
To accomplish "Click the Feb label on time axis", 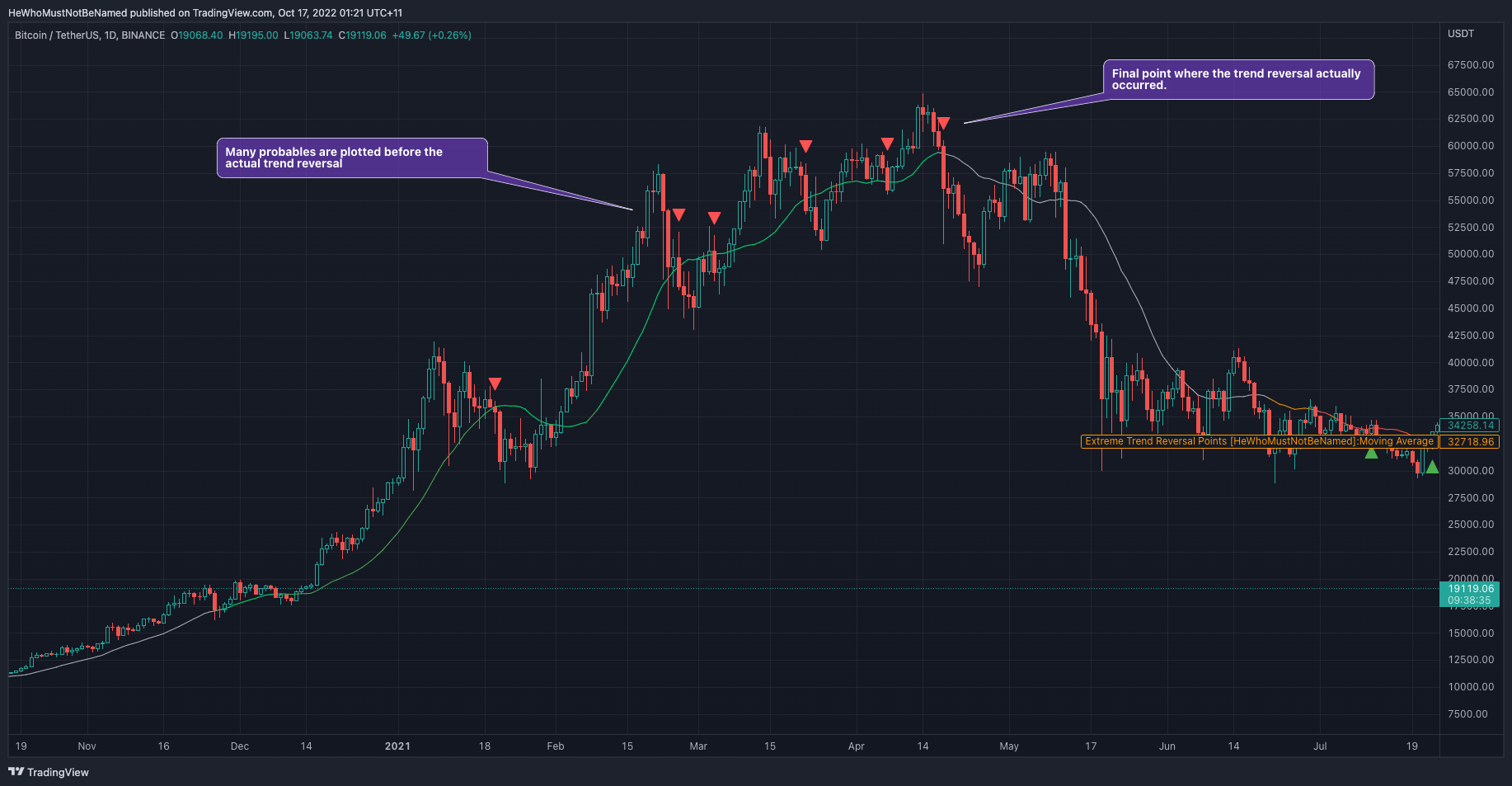I will coord(556,746).
